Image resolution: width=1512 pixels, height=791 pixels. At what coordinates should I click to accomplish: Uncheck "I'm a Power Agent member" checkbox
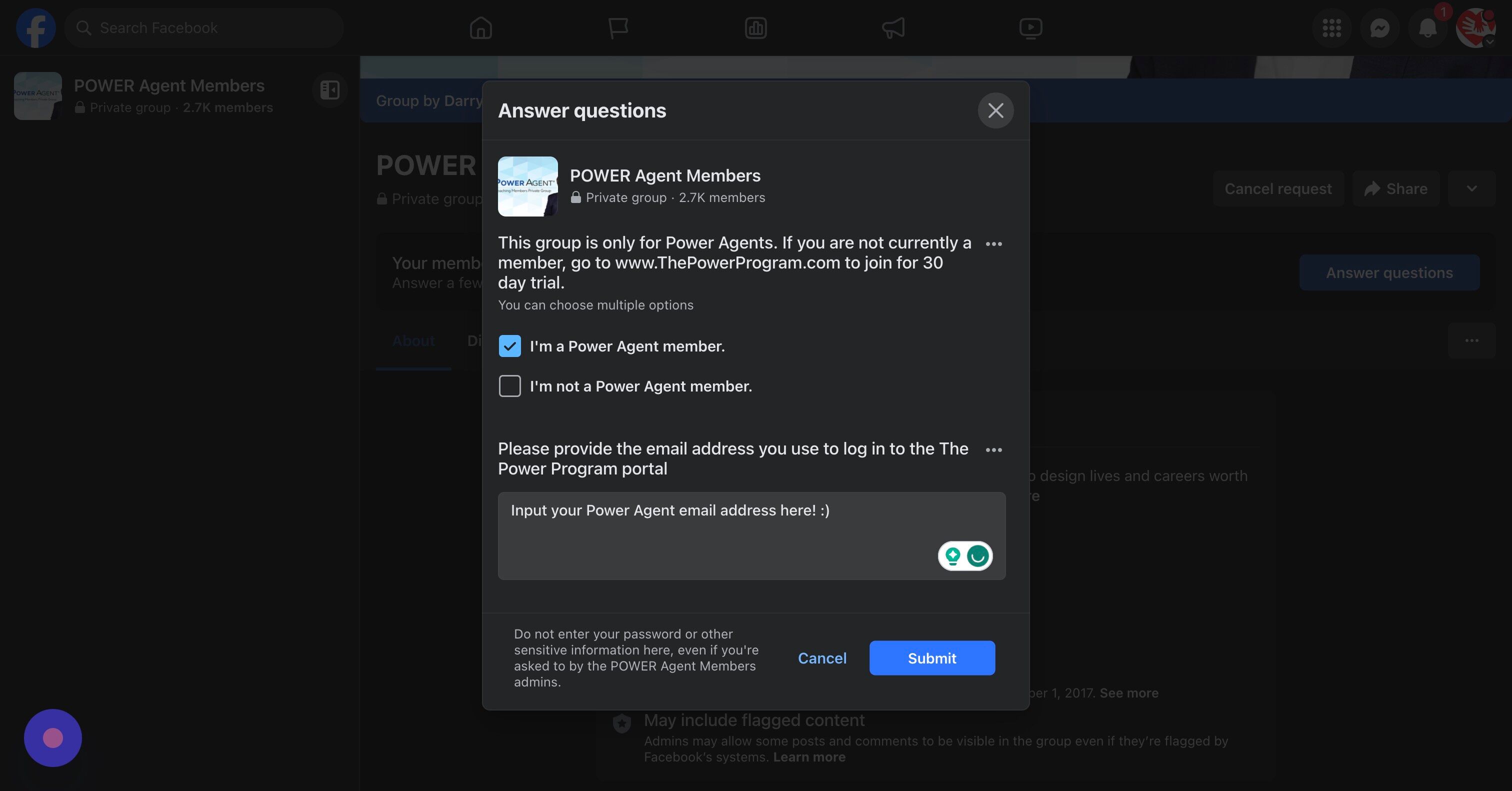[x=509, y=346]
